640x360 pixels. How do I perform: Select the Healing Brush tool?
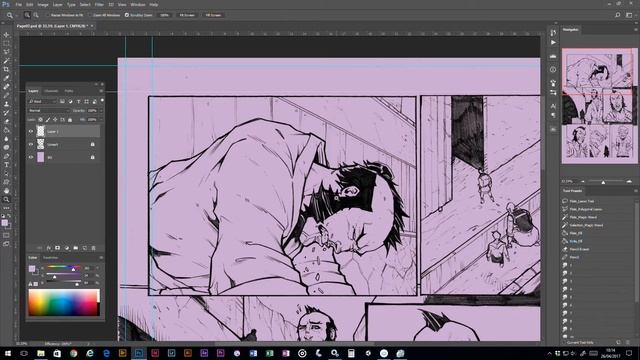click(x=6, y=87)
